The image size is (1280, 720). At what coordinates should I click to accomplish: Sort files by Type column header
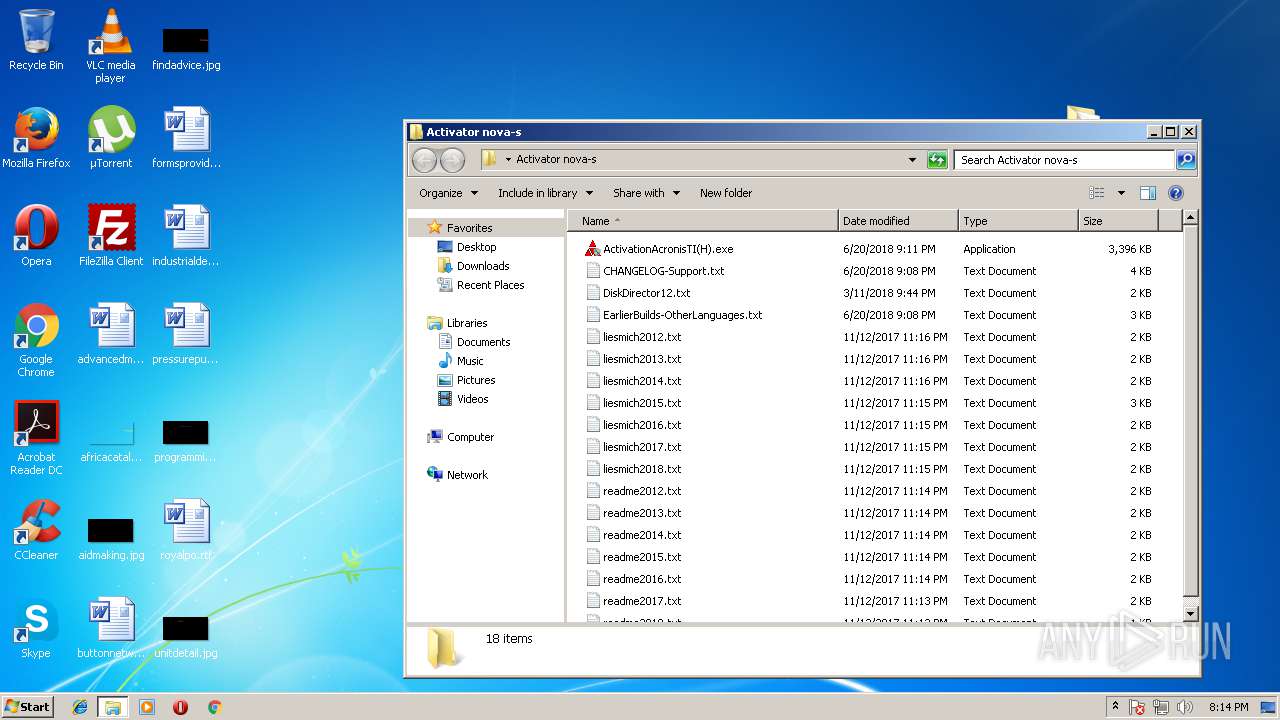[1017, 221]
